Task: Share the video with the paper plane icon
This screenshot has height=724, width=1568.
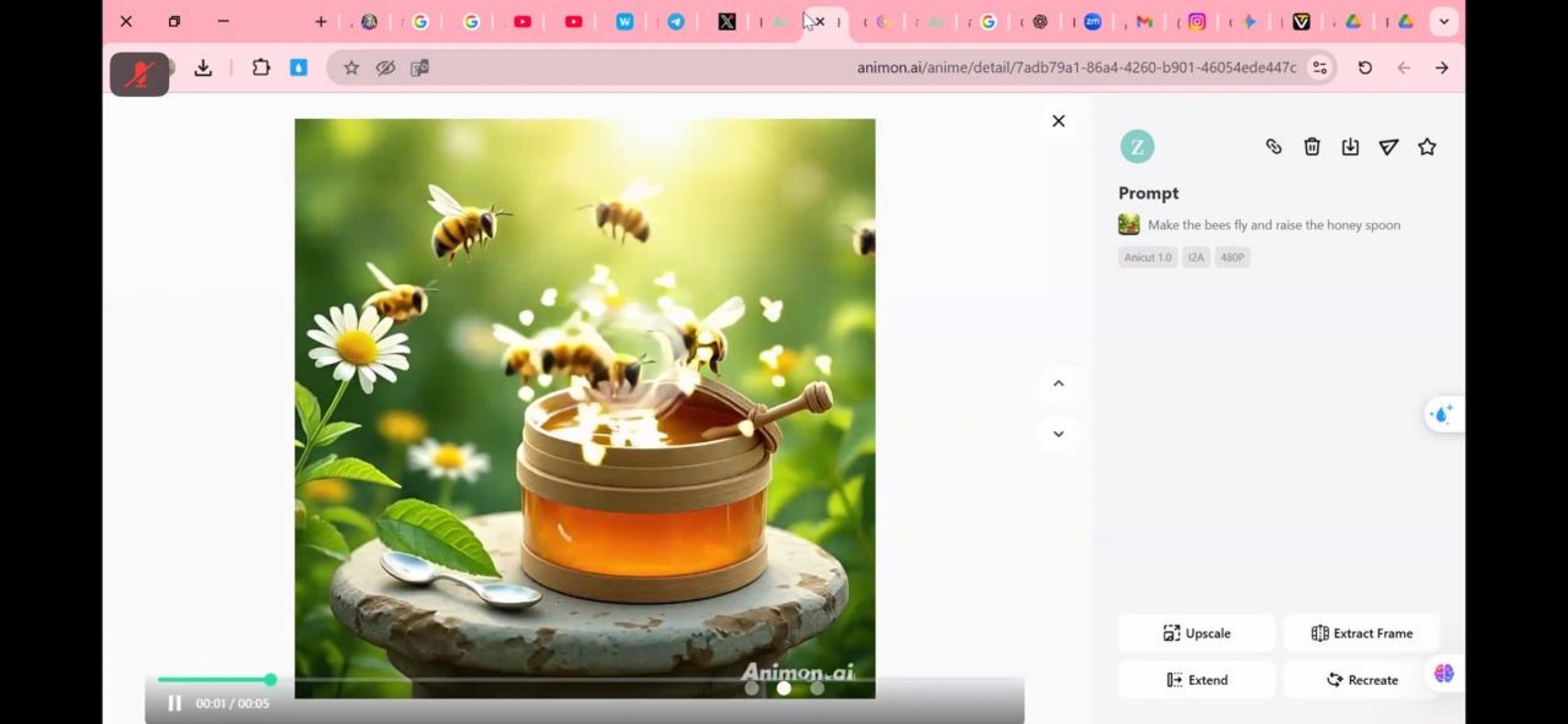Action: [x=1388, y=147]
